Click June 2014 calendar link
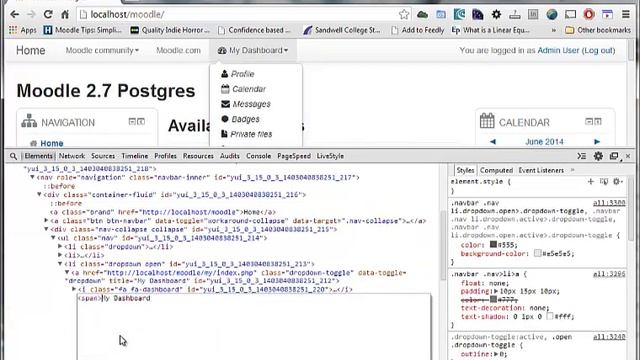 coord(544,142)
